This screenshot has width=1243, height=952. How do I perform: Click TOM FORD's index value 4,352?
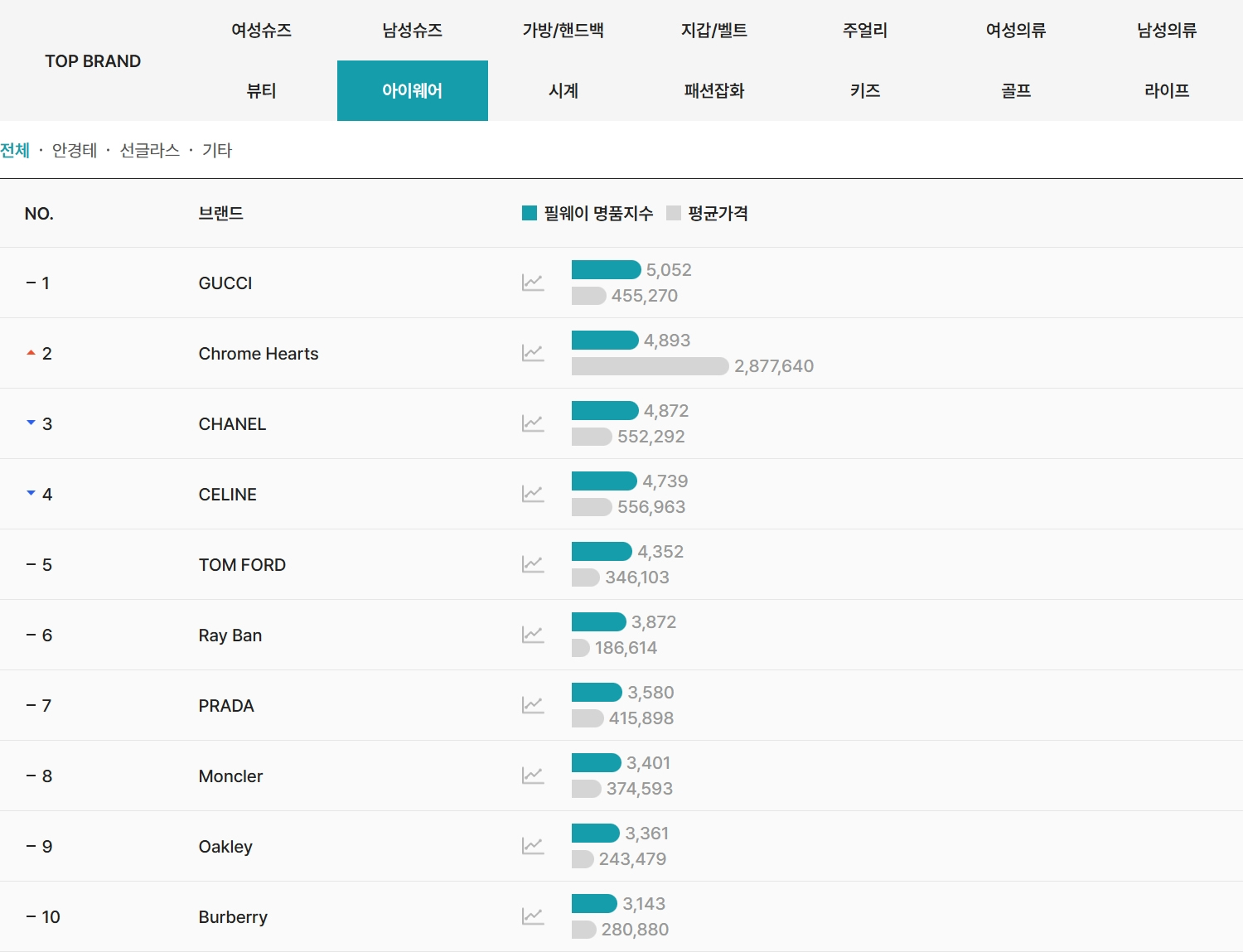click(x=660, y=552)
